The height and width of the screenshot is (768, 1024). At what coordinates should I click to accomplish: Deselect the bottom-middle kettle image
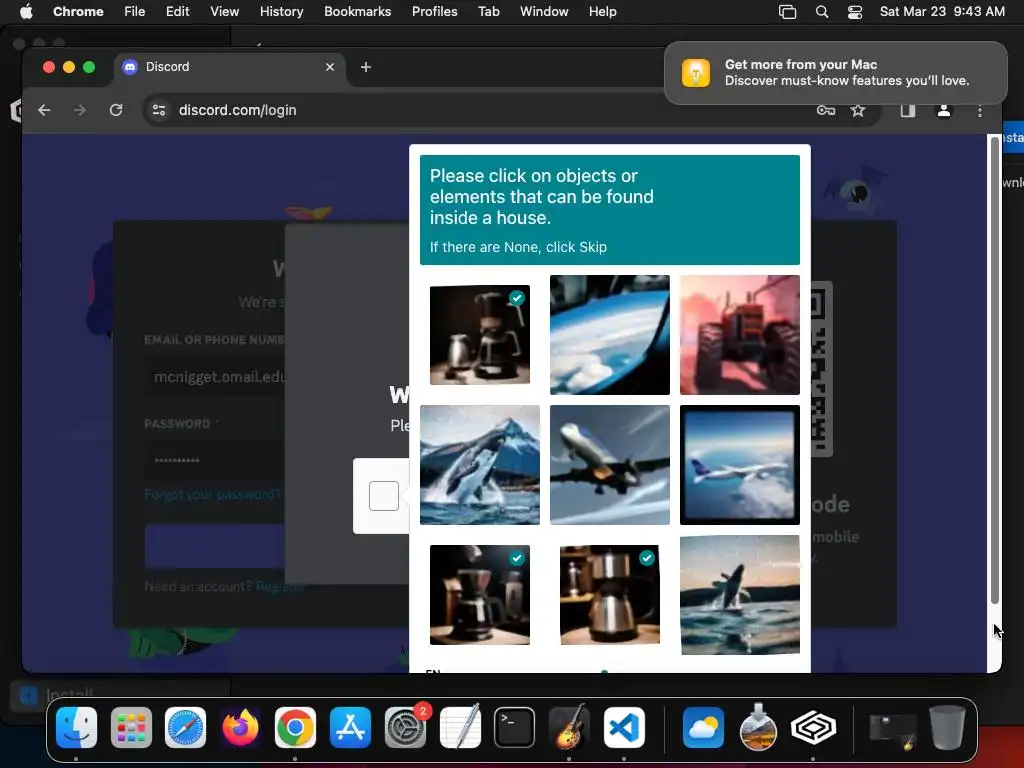click(609, 595)
